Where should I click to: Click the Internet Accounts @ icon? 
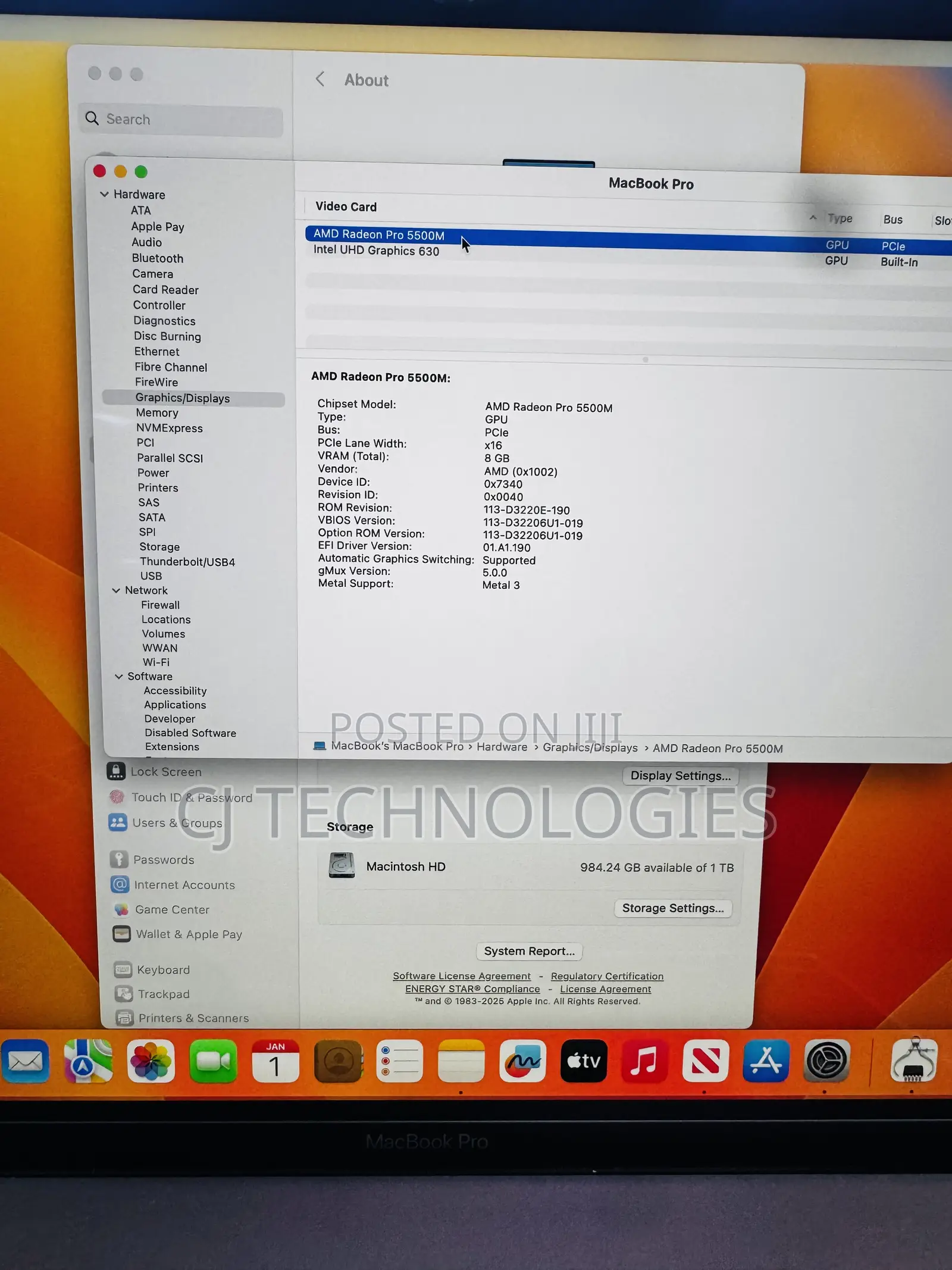pyautogui.click(x=120, y=884)
